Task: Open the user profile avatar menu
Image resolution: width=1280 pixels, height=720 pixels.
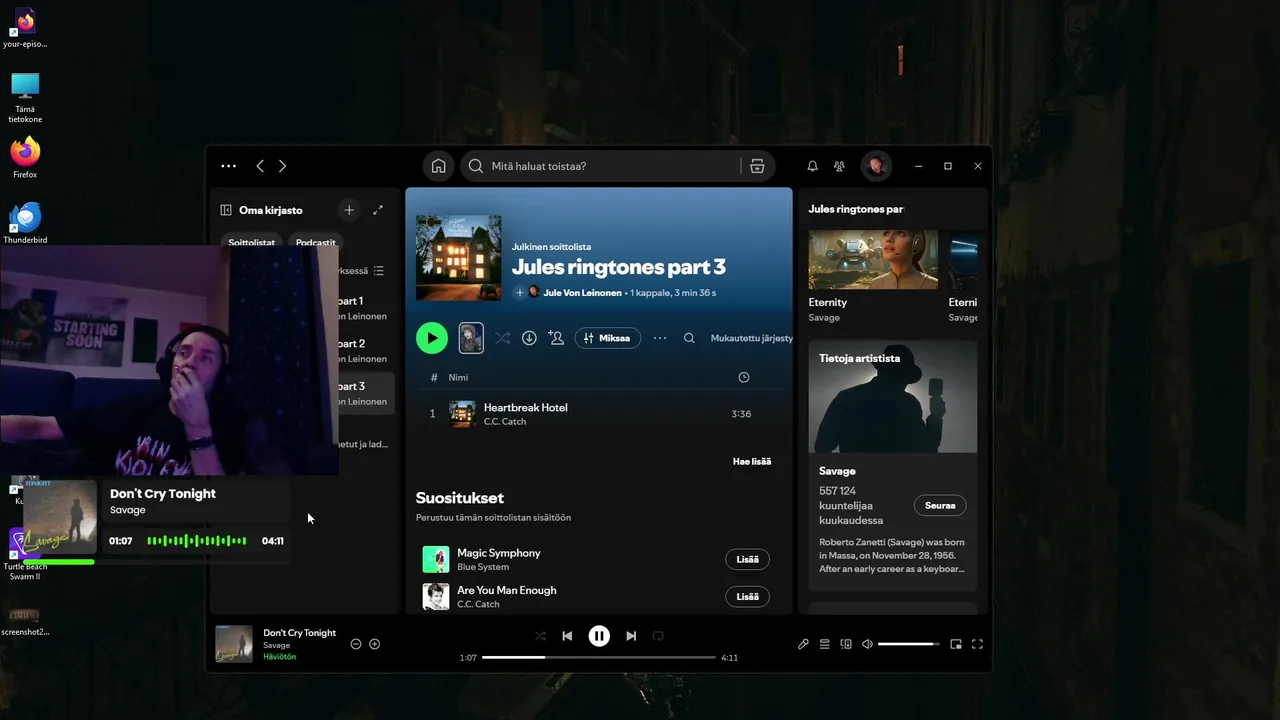Action: (876, 166)
